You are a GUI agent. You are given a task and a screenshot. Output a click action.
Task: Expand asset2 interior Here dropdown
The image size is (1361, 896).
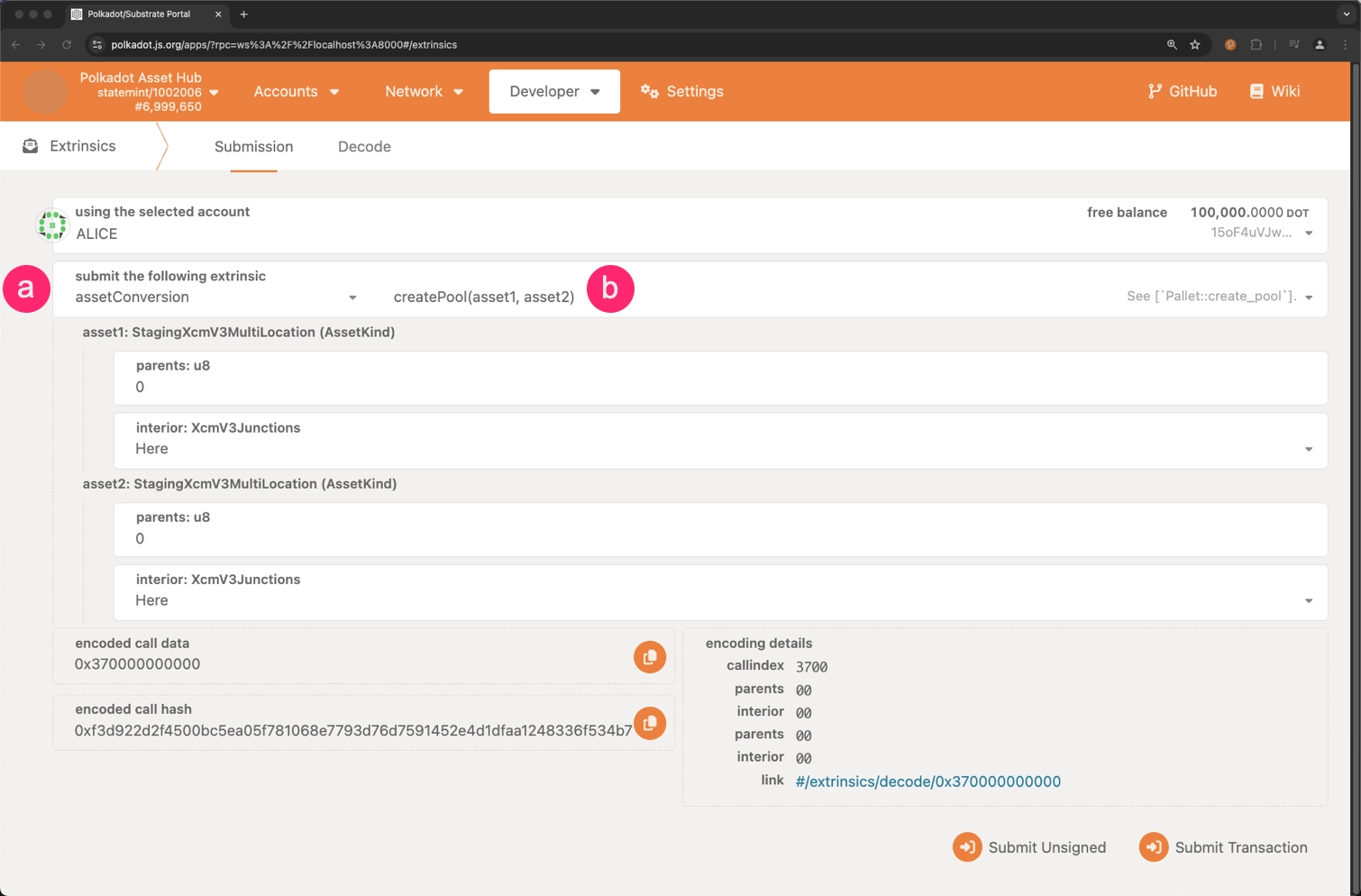click(x=1308, y=600)
